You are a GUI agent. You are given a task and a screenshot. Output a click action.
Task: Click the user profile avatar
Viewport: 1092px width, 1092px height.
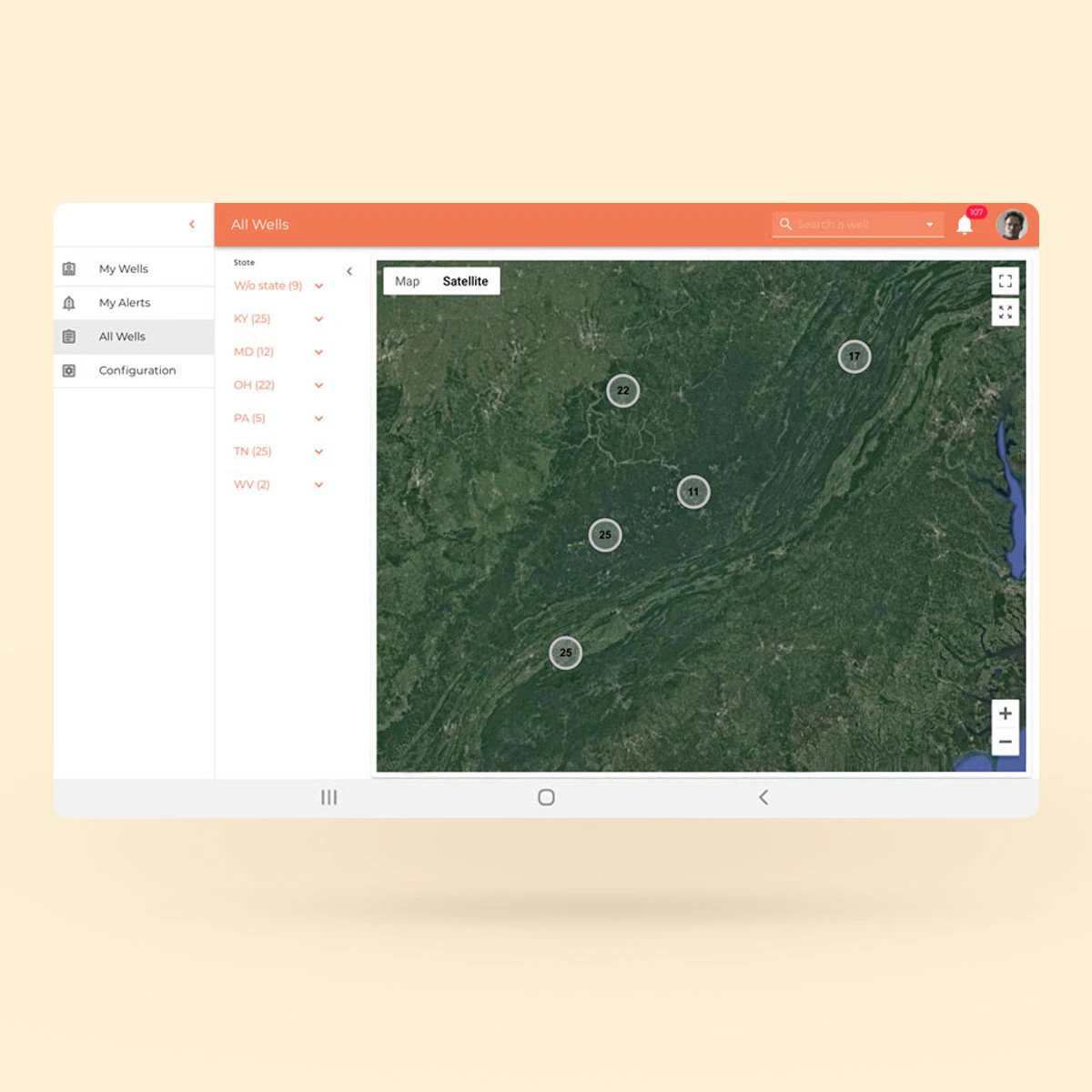(x=1012, y=224)
